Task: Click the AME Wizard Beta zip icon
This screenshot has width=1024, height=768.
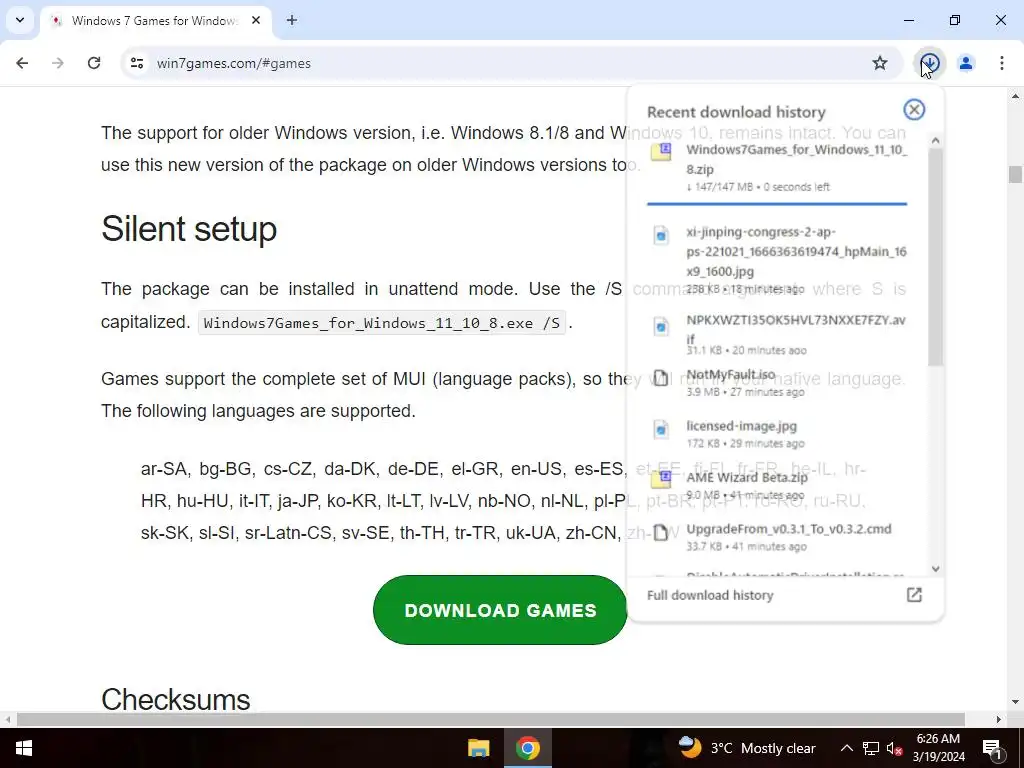Action: pos(661,480)
